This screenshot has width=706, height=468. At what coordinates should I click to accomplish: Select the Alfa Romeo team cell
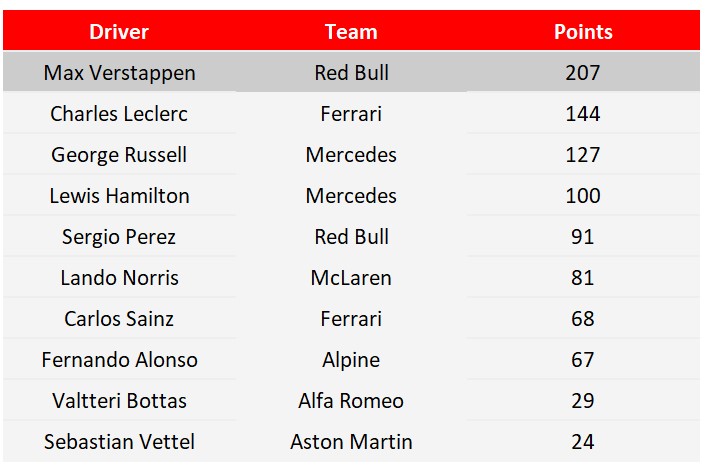tap(351, 400)
